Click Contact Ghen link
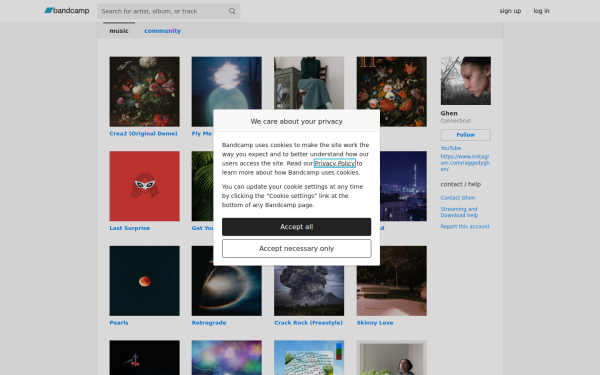This screenshot has width=600, height=375. (458, 198)
